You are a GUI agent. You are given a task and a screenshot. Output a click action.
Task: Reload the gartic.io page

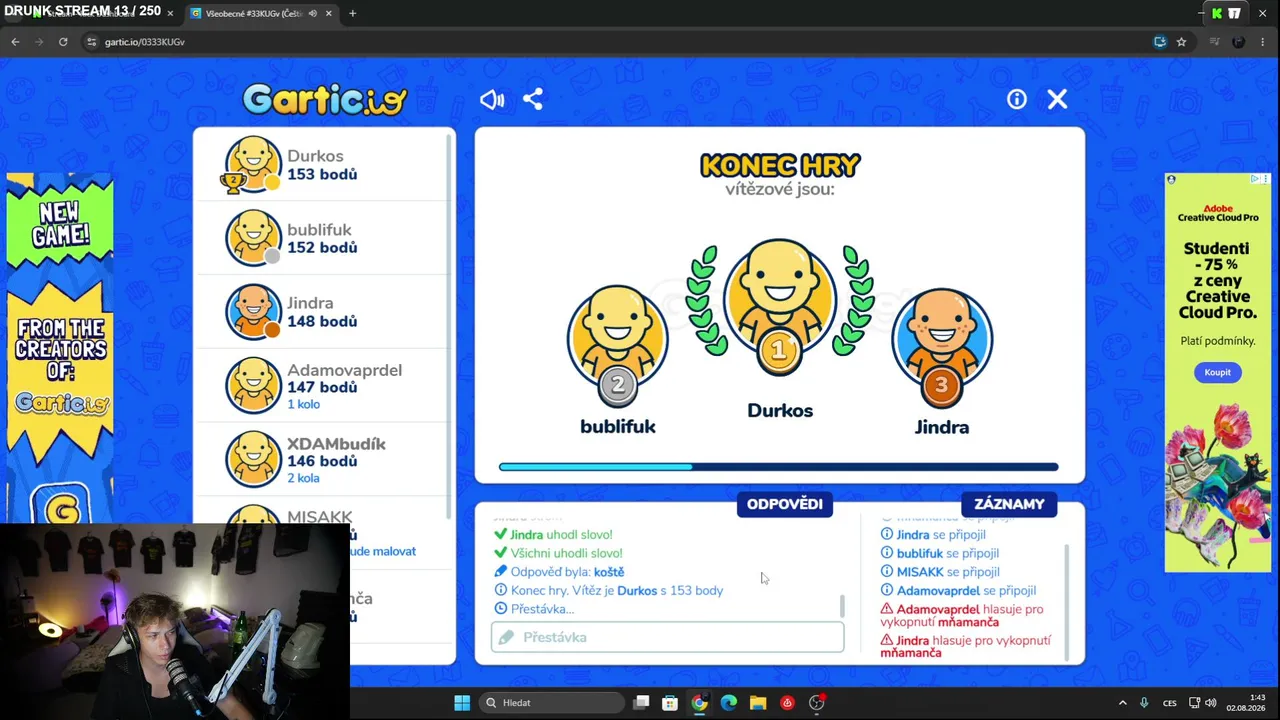(63, 42)
